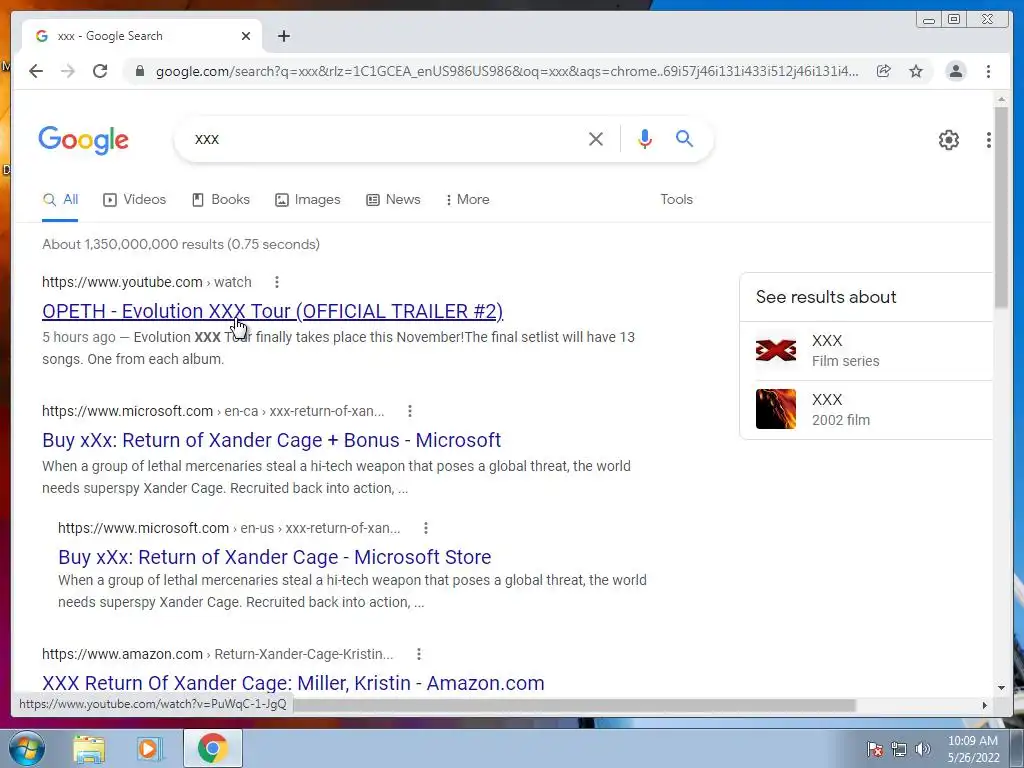Launch Windows Media Player from taskbar
The width and height of the screenshot is (1024, 768).
149,749
